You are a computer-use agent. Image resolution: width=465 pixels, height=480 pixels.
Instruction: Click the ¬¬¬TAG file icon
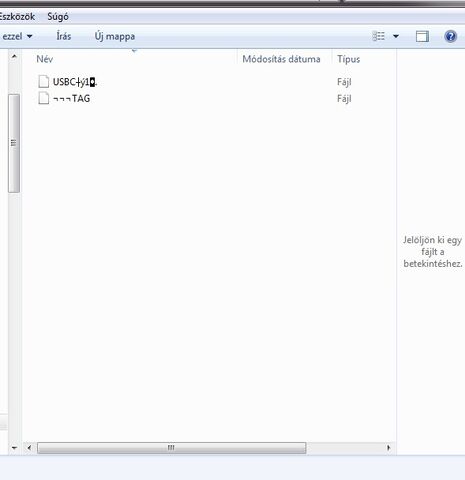[44, 98]
